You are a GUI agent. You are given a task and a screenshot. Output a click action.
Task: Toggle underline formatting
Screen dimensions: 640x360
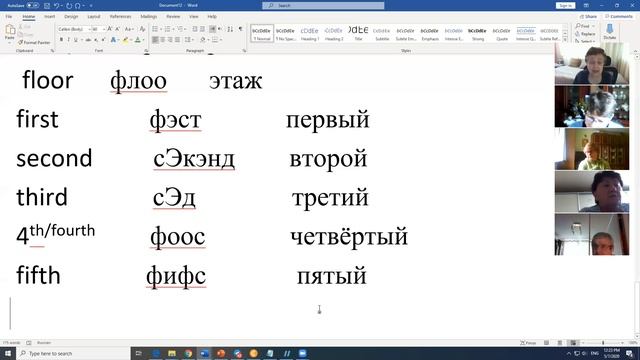pyautogui.click(x=76, y=40)
